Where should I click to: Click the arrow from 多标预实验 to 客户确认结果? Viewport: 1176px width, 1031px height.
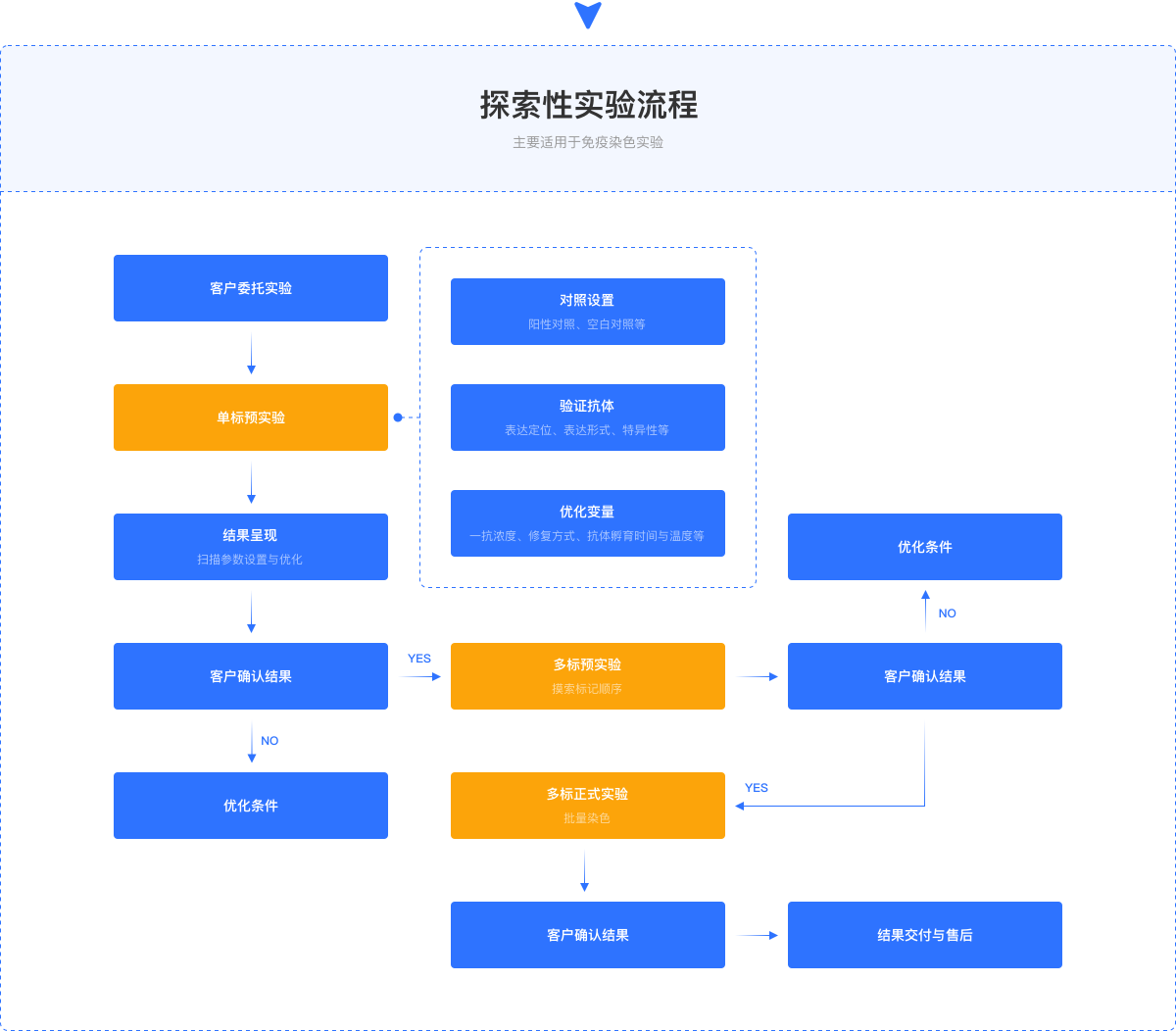click(x=757, y=676)
